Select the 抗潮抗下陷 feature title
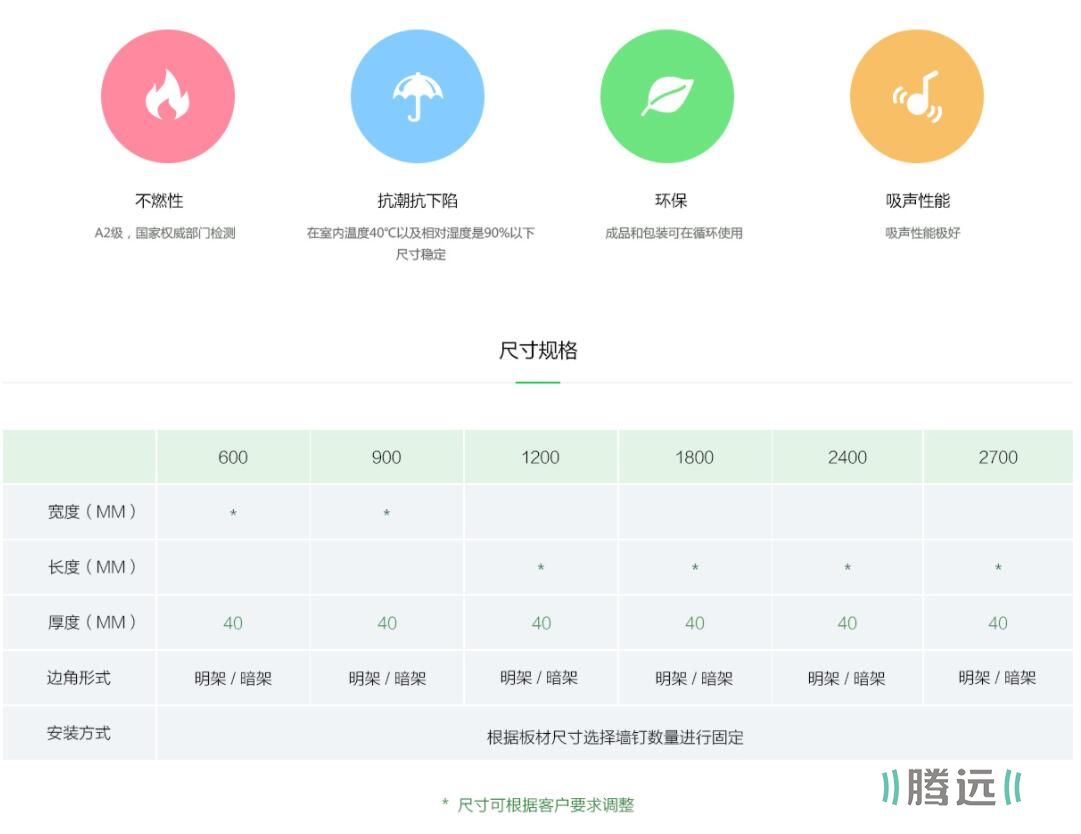1081x834 pixels. (x=417, y=201)
